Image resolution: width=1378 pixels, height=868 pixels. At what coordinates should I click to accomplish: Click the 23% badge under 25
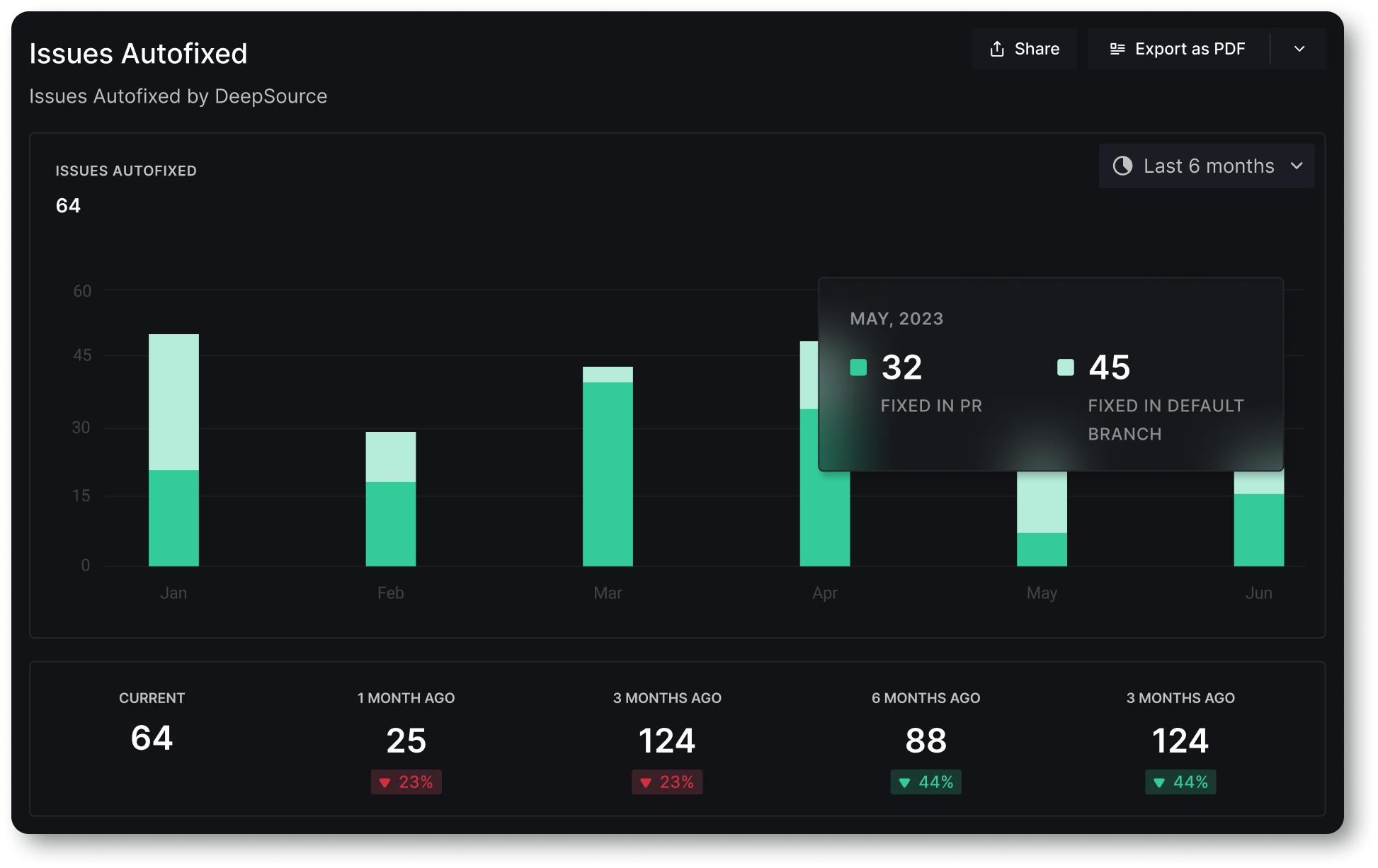[x=406, y=782]
